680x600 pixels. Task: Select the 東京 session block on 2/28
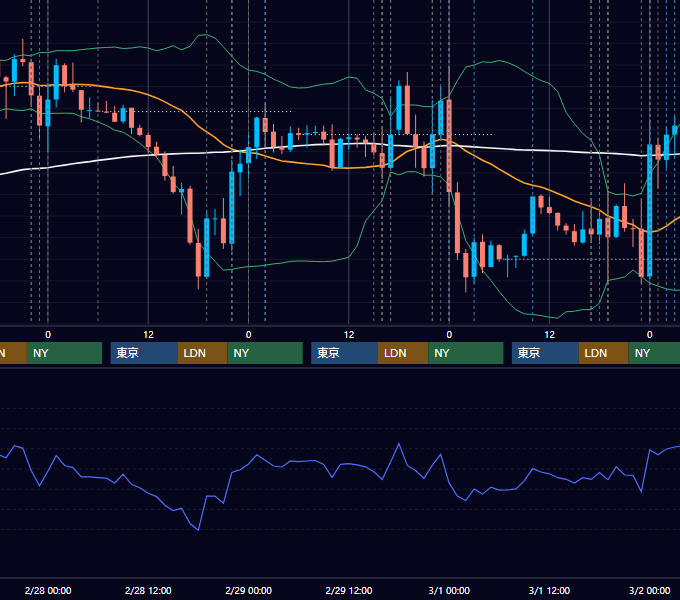tap(144, 353)
